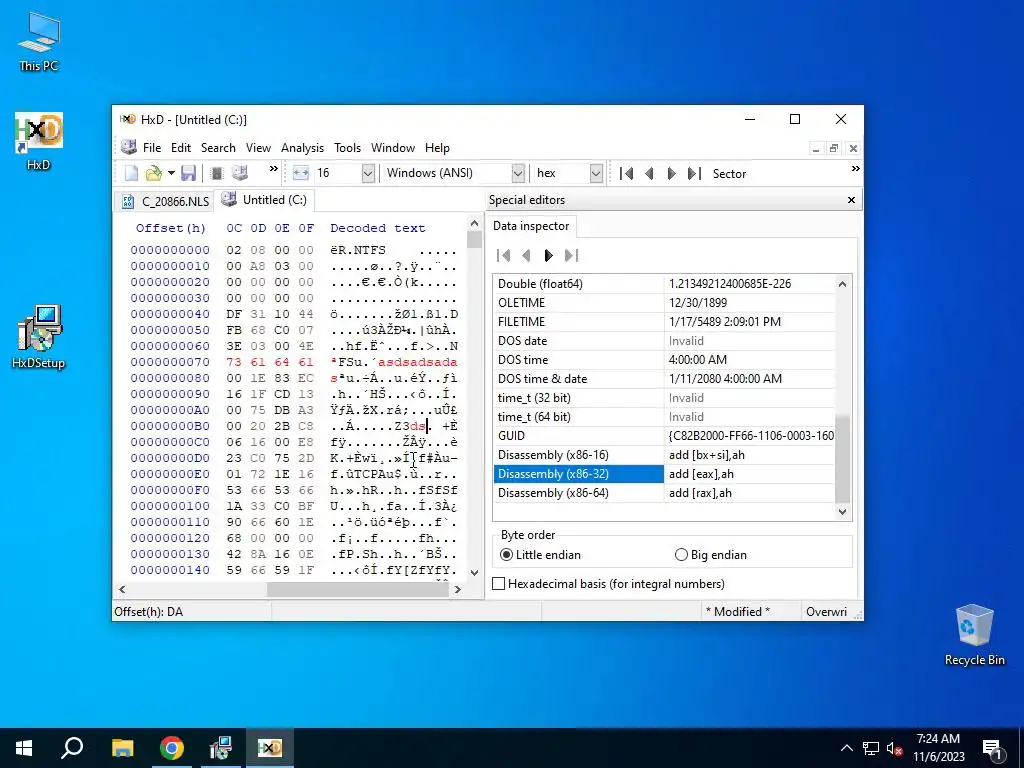The height and width of the screenshot is (768, 1024).
Task: Click the hex view scroll up arrow
Action: click(x=474, y=223)
